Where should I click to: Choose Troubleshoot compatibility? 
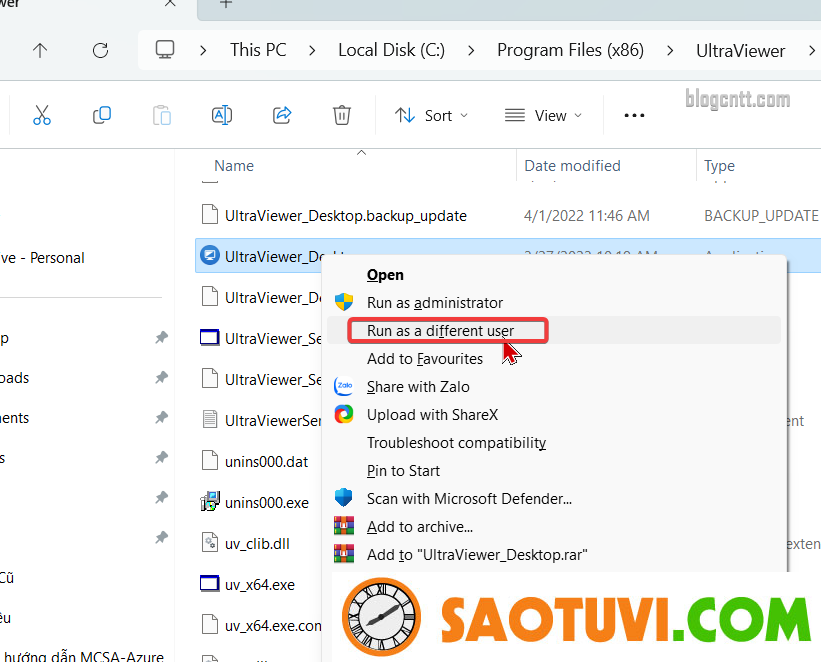(456, 443)
